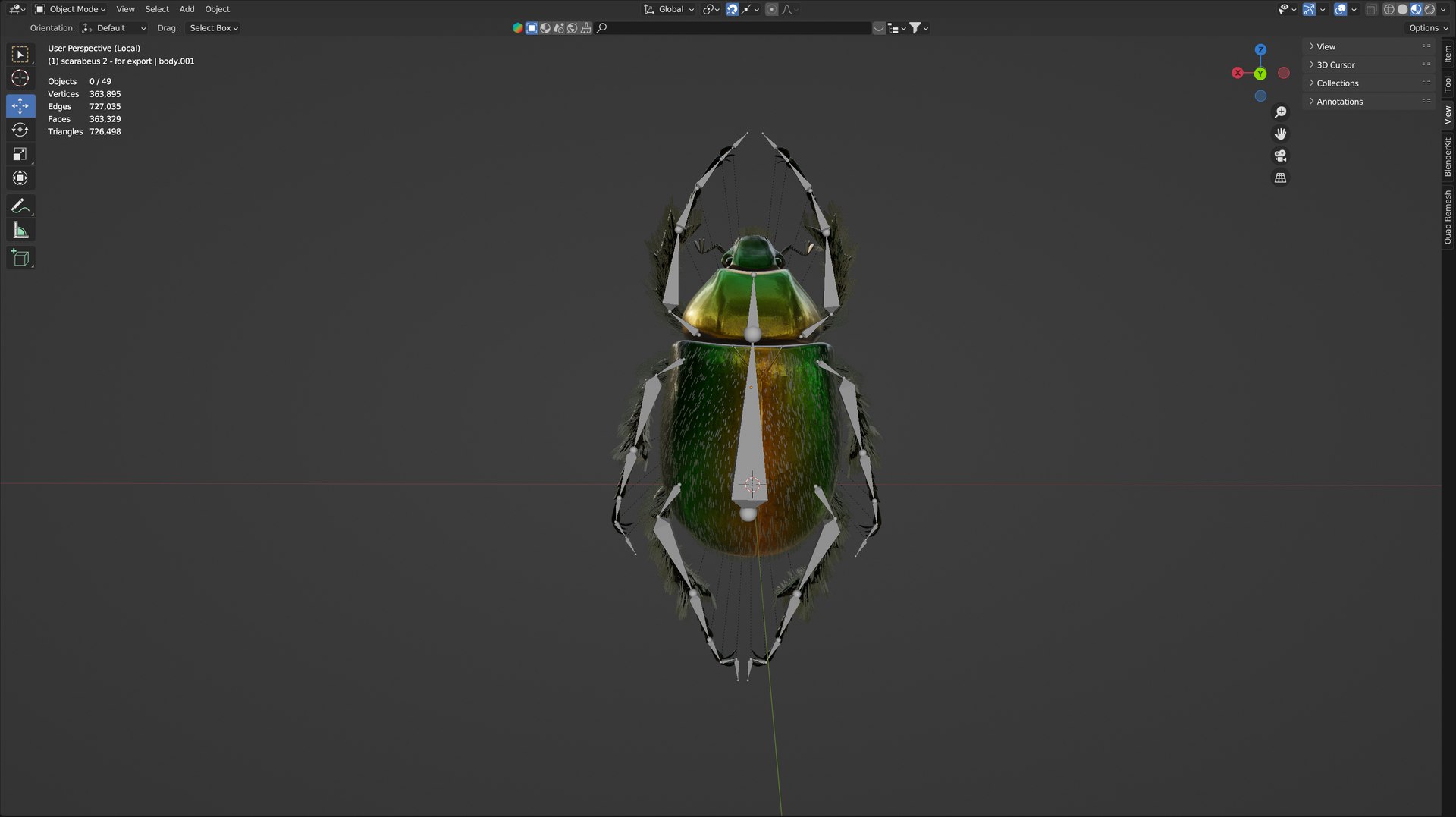Open the editor type selector icon

(x=17, y=9)
